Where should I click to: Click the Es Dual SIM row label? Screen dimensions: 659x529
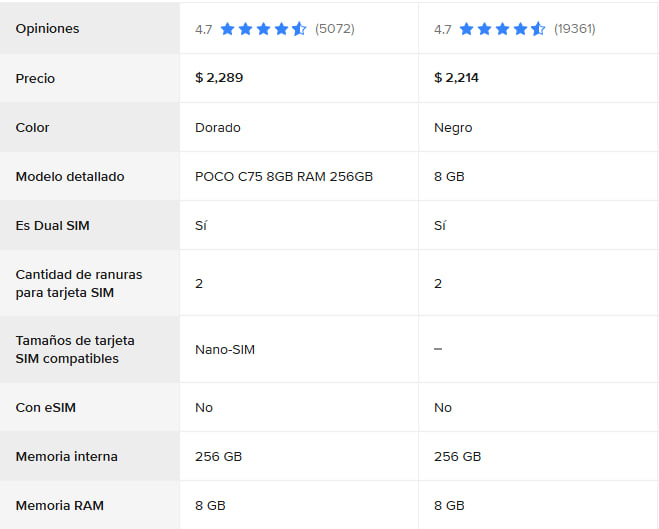(53, 226)
